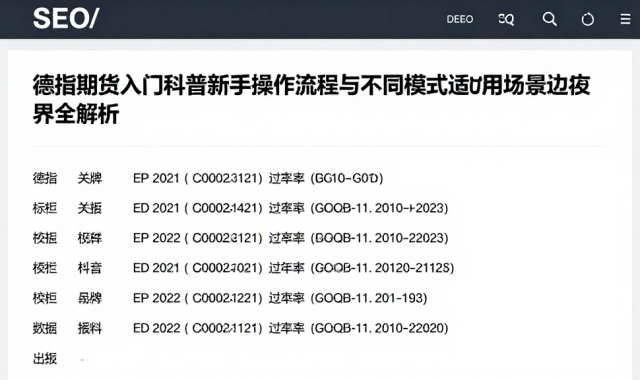Click text (GOQB-11. 20120-21128)
Screen dimensions: 640x380
click(382, 268)
